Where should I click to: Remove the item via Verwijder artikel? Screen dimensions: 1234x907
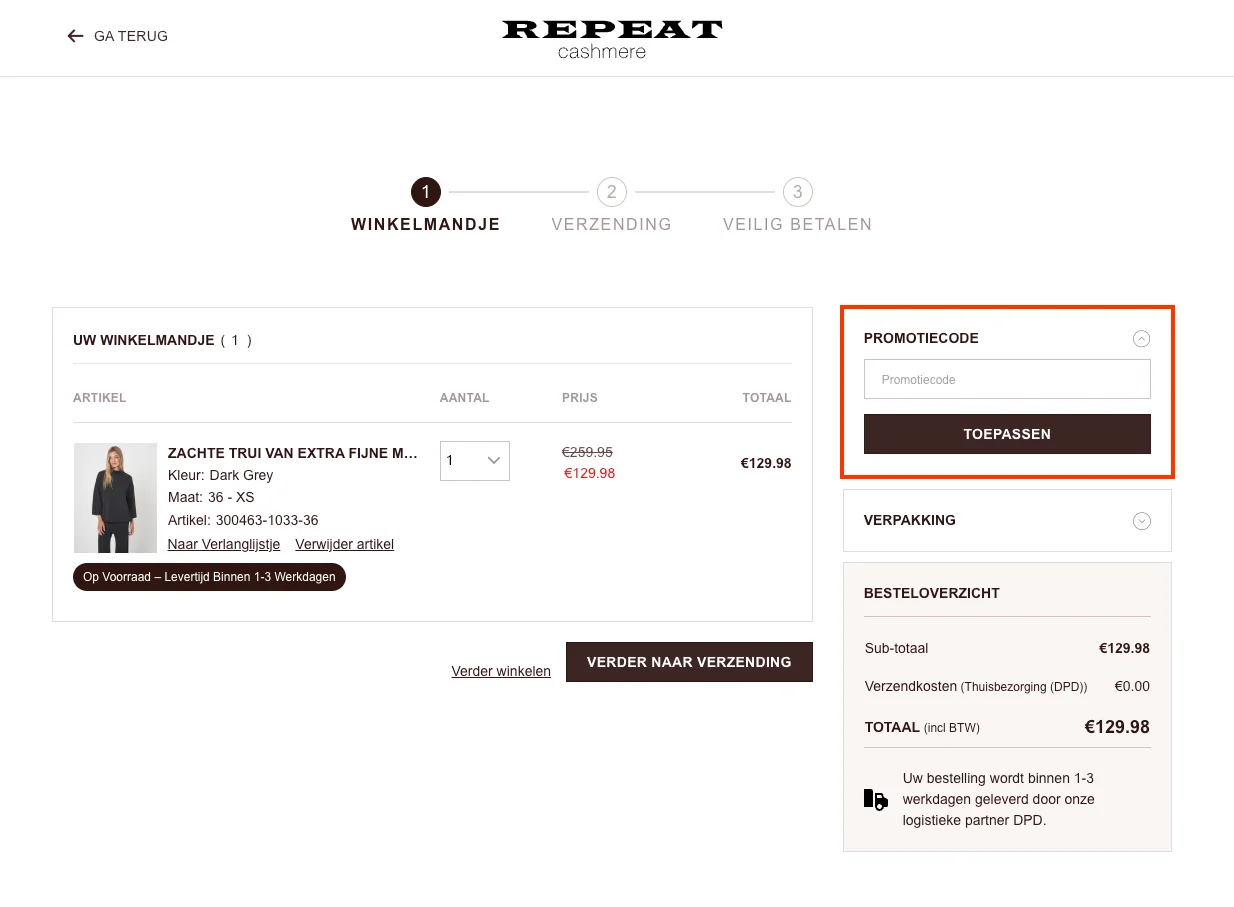pyautogui.click(x=344, y=544)
